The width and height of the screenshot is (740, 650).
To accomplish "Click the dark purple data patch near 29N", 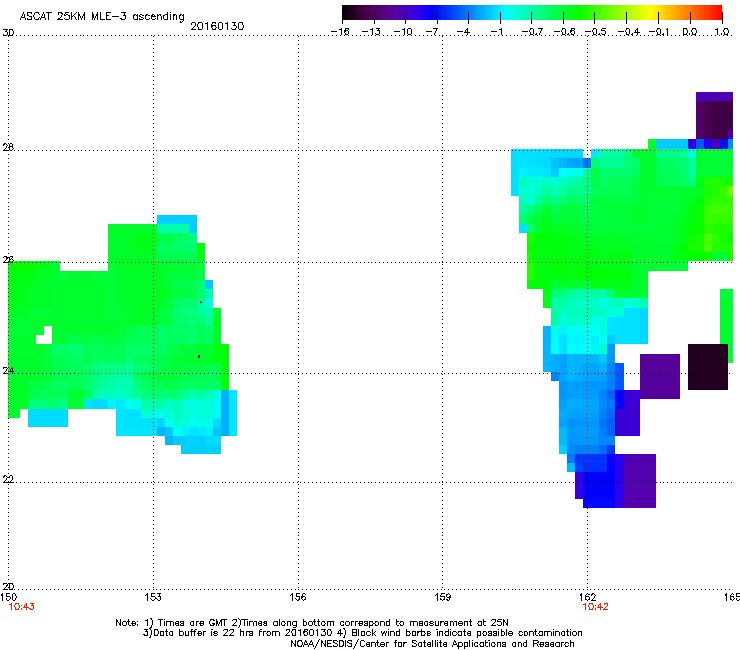I will tap(714, 116).
